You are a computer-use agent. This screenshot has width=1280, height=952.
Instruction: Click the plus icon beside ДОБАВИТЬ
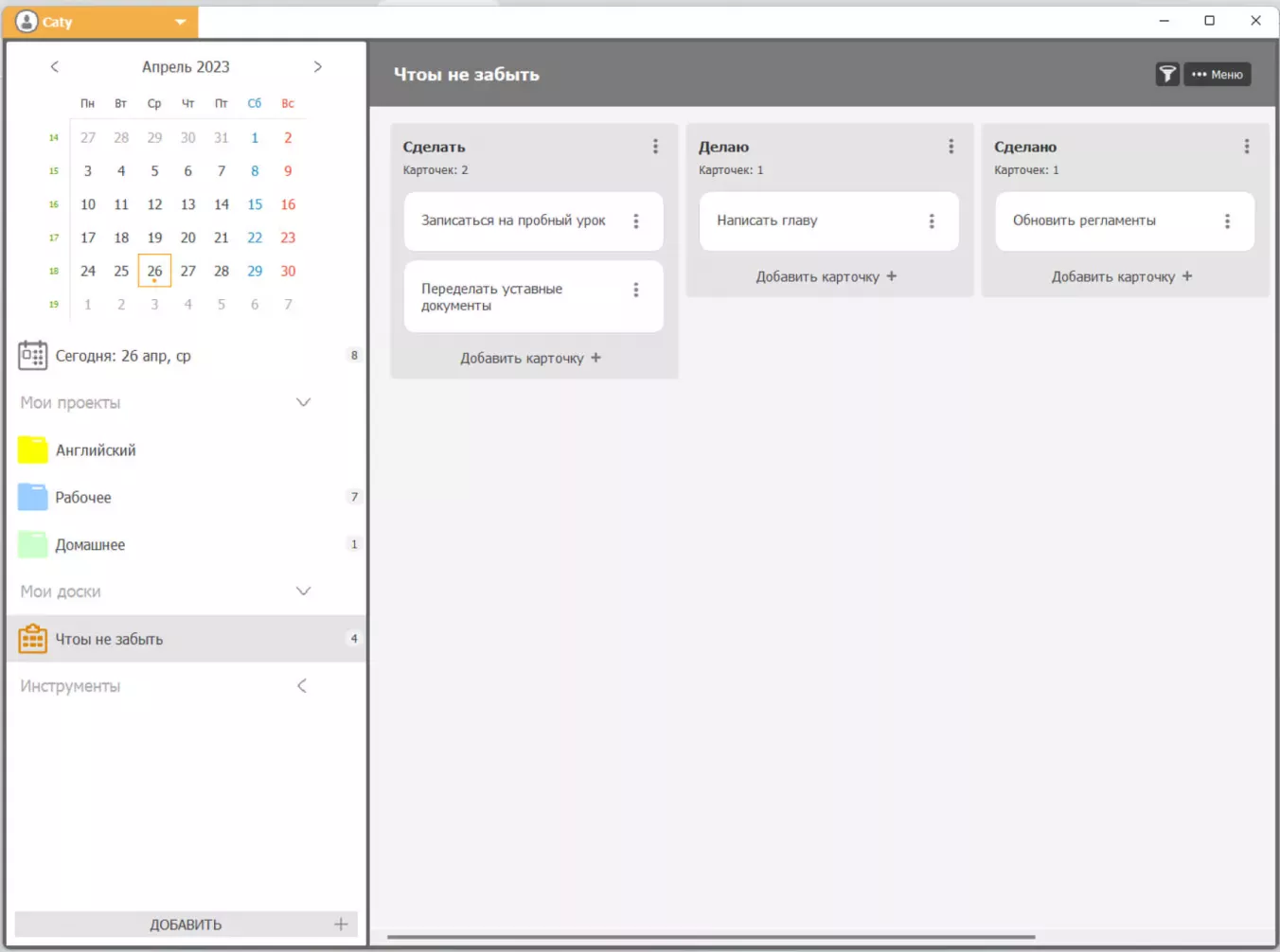[341, 925]
